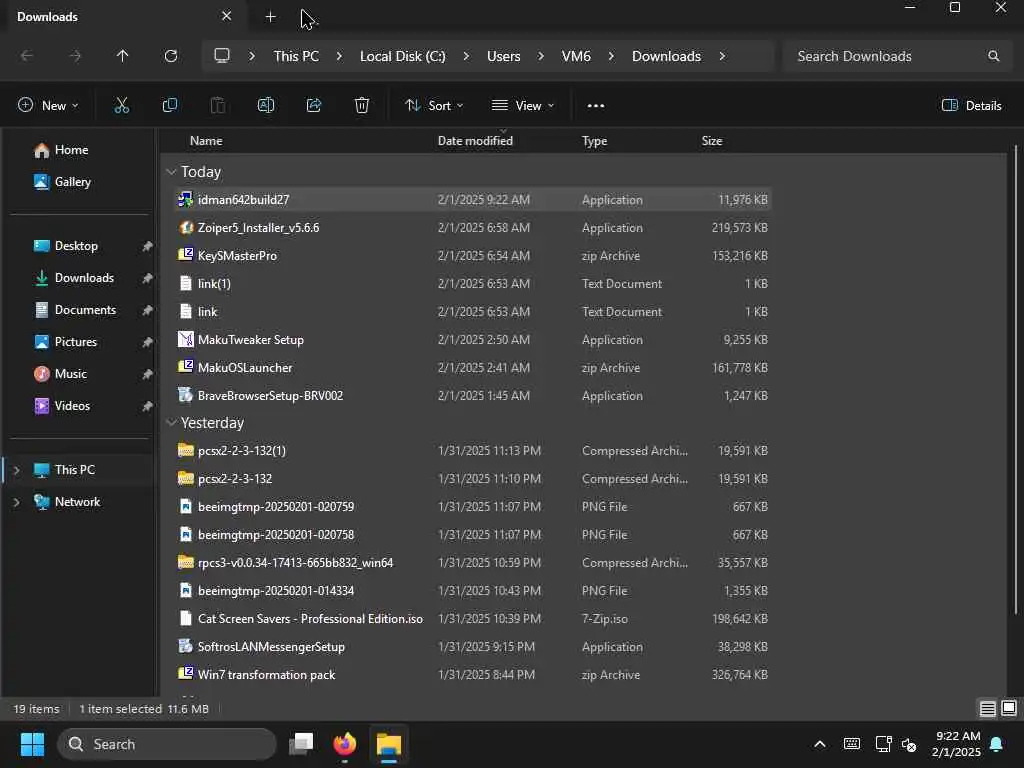
Task: Click chevron after Downloads in address bar
Action: tap(722, 56)
